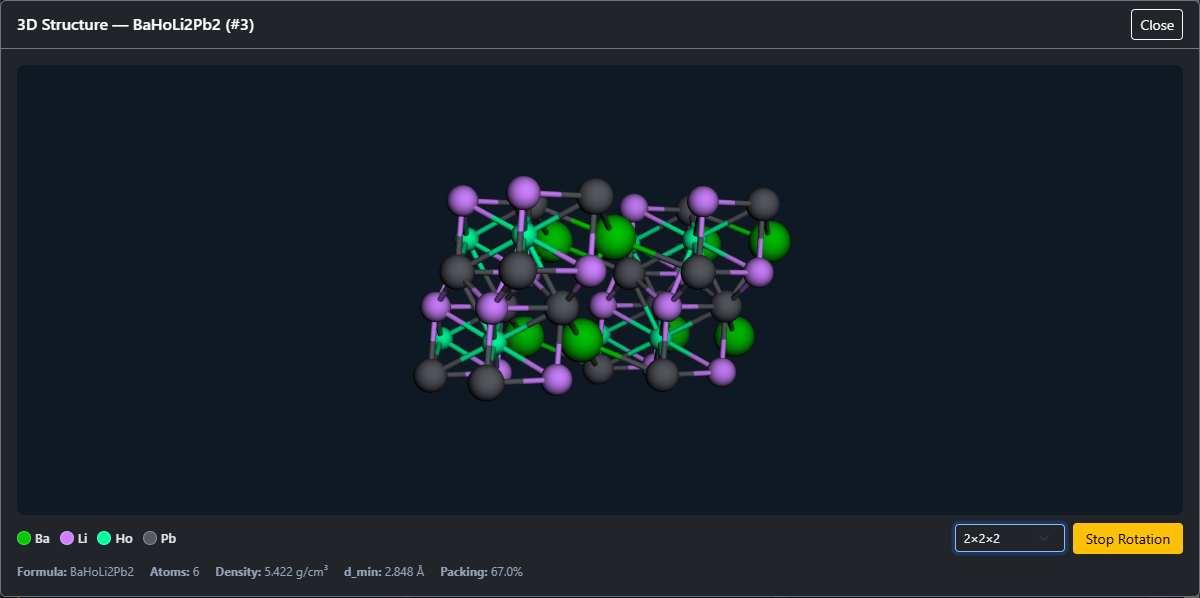Click the teal Ho legend swatch
The image size is (1200, 598).
(104, 538)
